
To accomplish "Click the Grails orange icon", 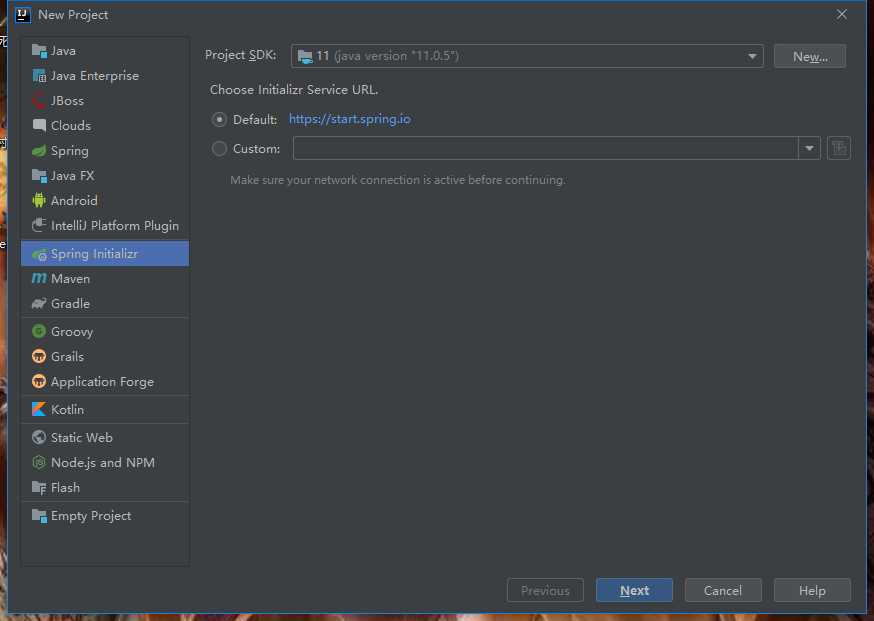I will click(39, 357).
